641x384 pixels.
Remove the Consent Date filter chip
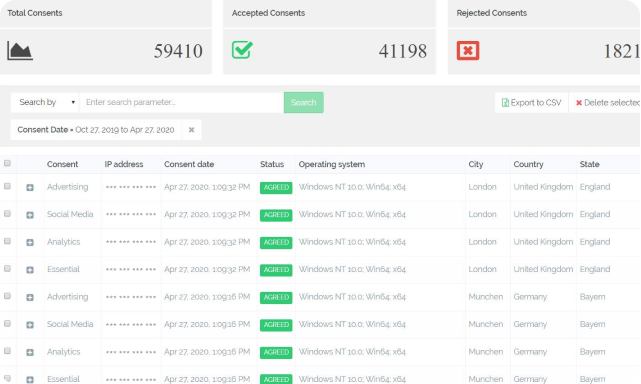(x=191, y=130)
